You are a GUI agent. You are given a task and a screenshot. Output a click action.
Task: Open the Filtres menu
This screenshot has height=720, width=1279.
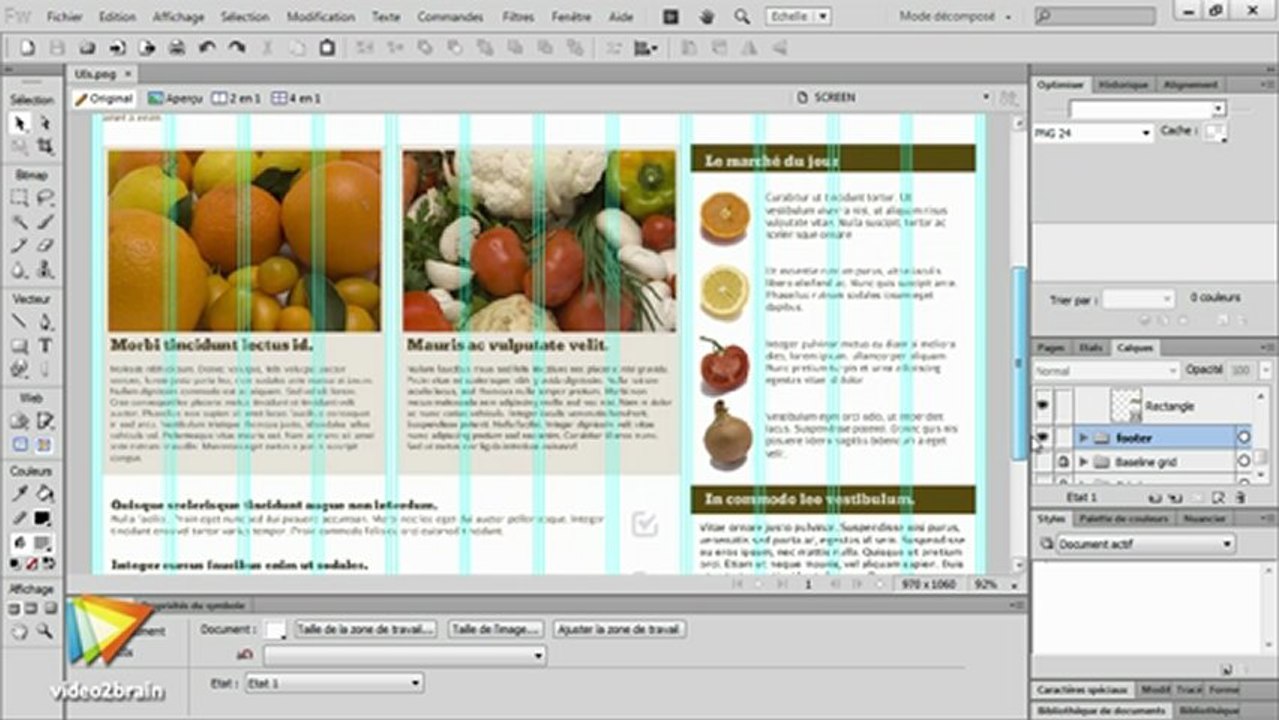click(518, 17)
